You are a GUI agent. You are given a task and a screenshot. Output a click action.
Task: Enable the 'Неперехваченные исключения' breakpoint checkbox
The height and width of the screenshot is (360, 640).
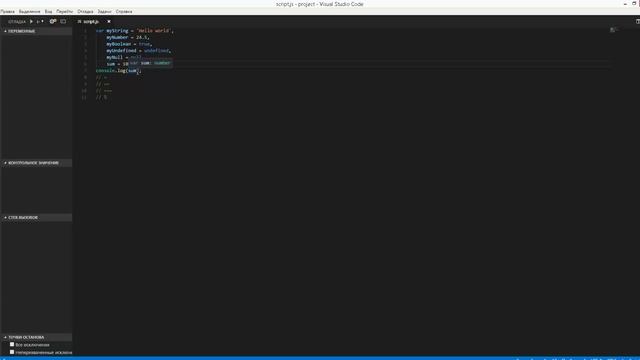(12, 352)
